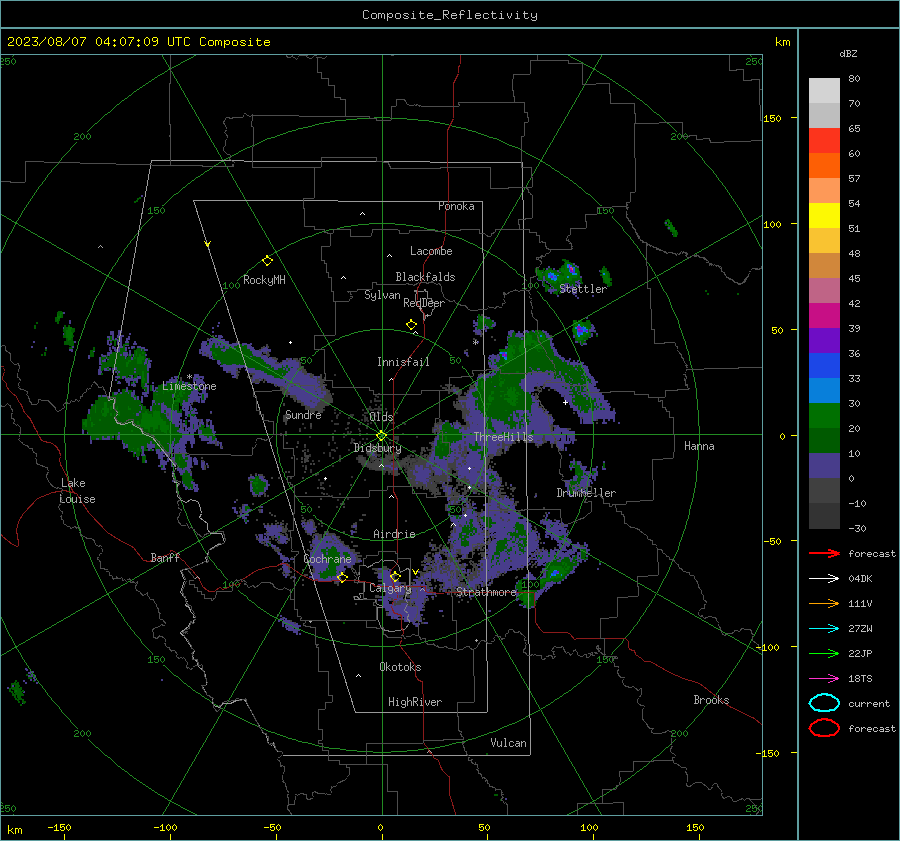The height and width of the screenshot is (841, 900).
Task: Click the green 22JP arrow in legend
Action: pos(824,653)
